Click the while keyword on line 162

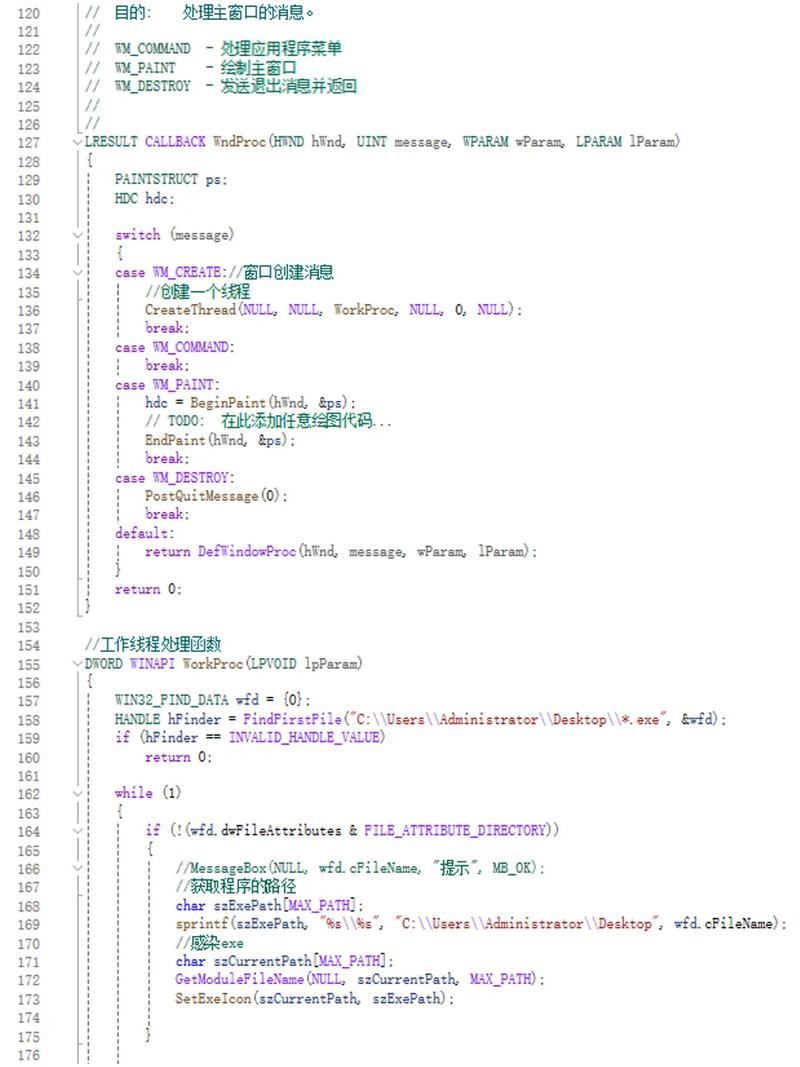coord(133,793)
